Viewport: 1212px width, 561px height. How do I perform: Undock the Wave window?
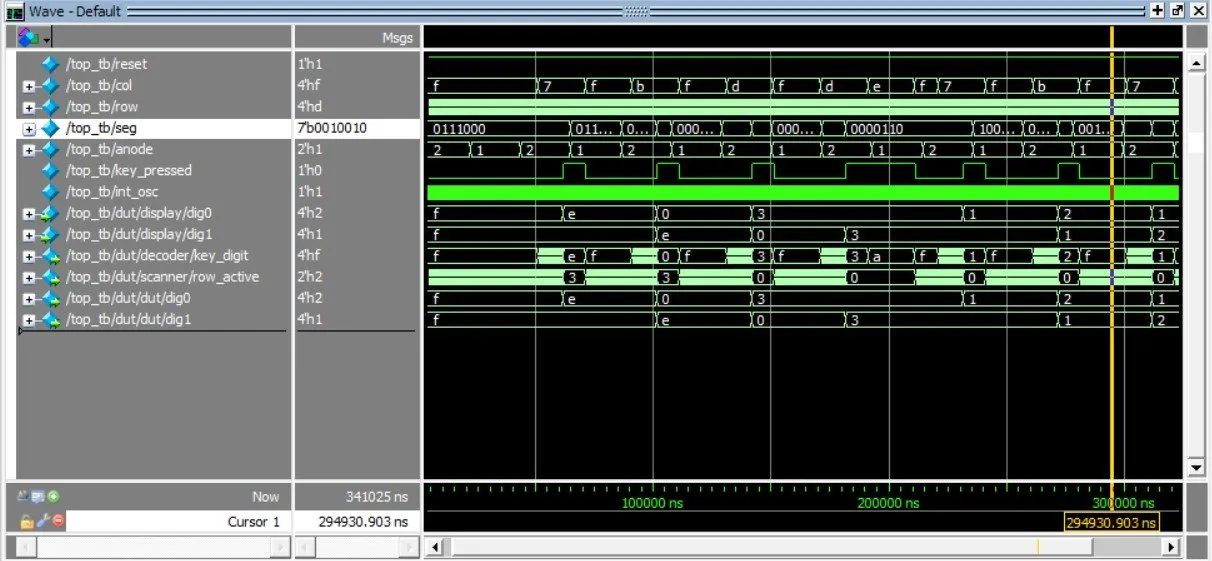pyautogui.click(x=1177, y=10)
